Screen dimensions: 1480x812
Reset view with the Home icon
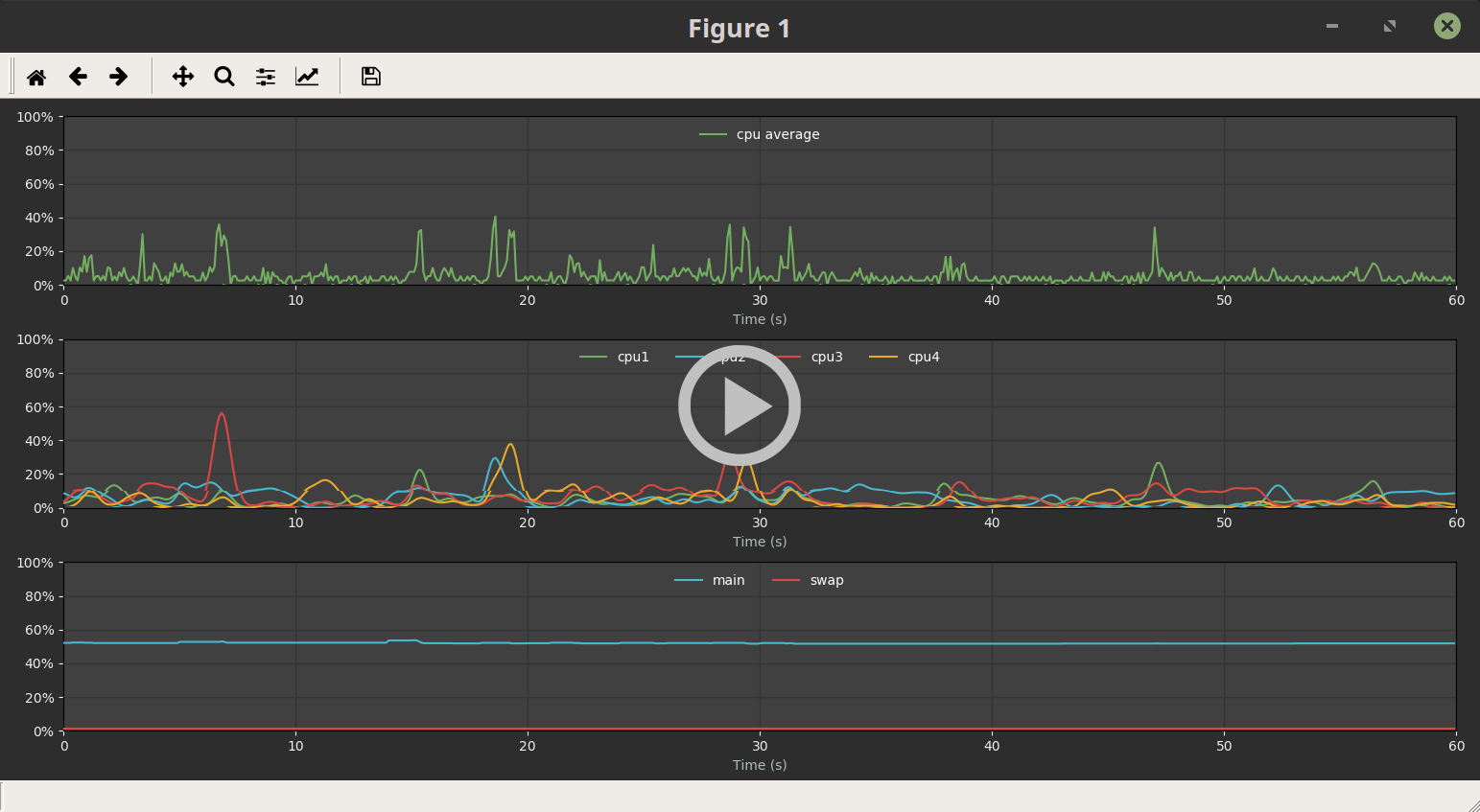36,76
